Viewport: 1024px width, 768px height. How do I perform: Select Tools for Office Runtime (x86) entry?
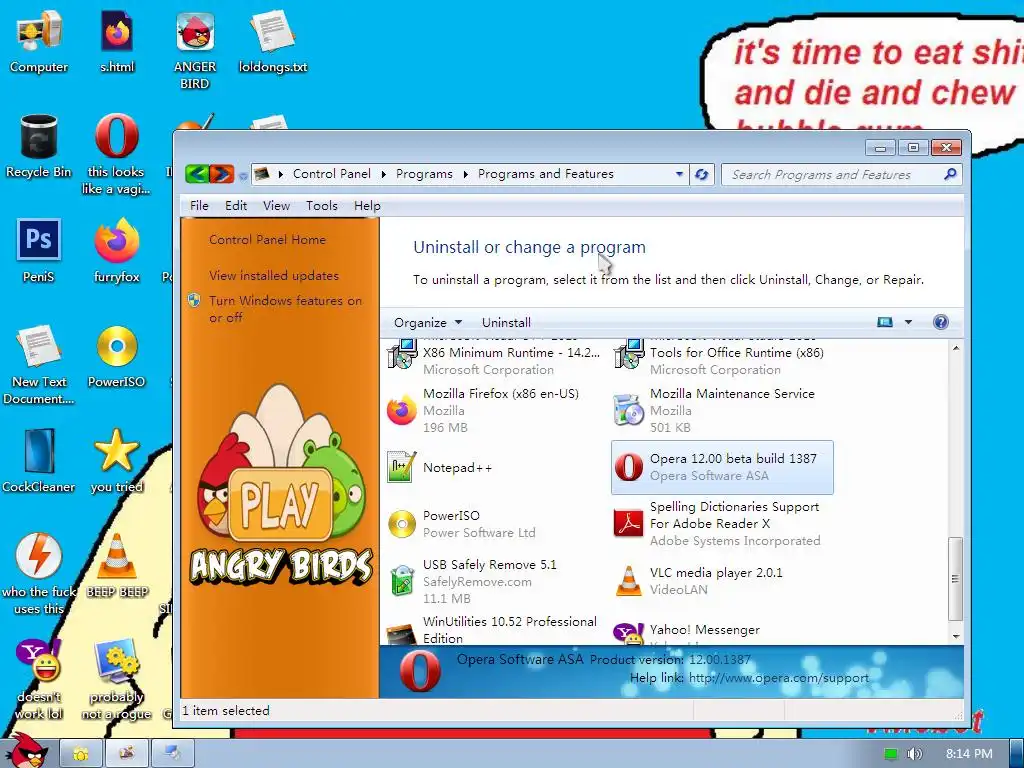[722, 358]
